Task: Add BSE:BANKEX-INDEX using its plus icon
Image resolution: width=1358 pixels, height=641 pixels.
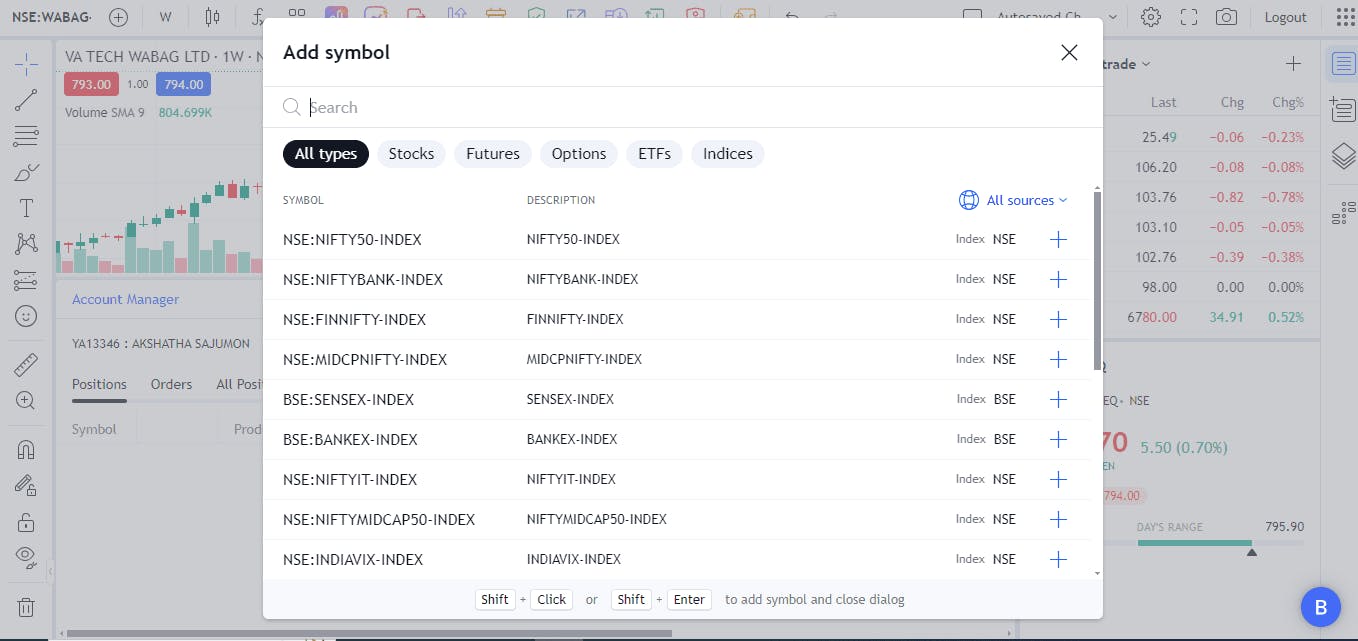Action: [x=1058, y=439]
